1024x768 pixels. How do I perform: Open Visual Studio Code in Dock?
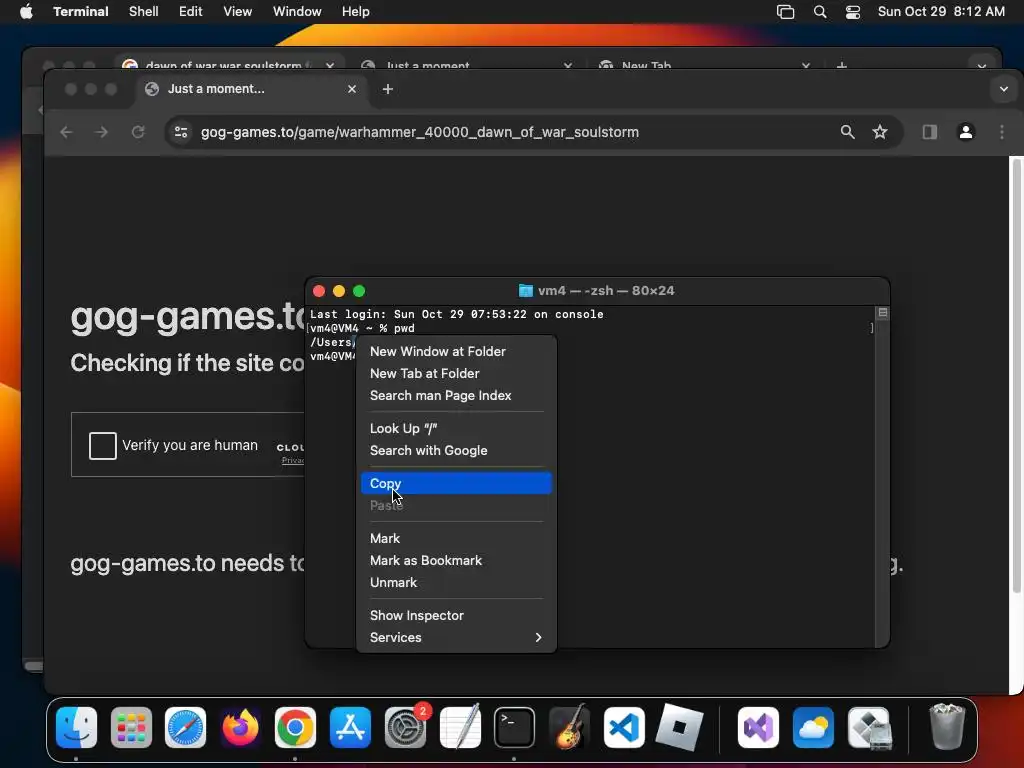tap(624, 727)
